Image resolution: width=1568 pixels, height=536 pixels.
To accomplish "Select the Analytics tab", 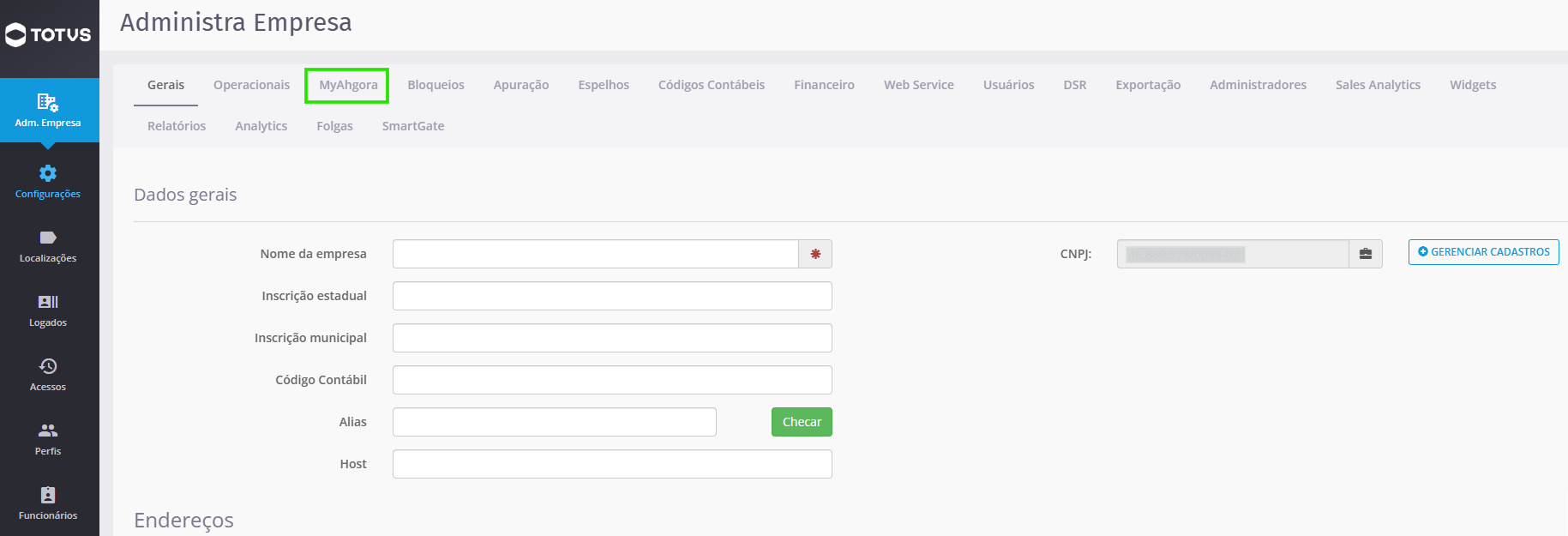I will [x=261, y=126].
